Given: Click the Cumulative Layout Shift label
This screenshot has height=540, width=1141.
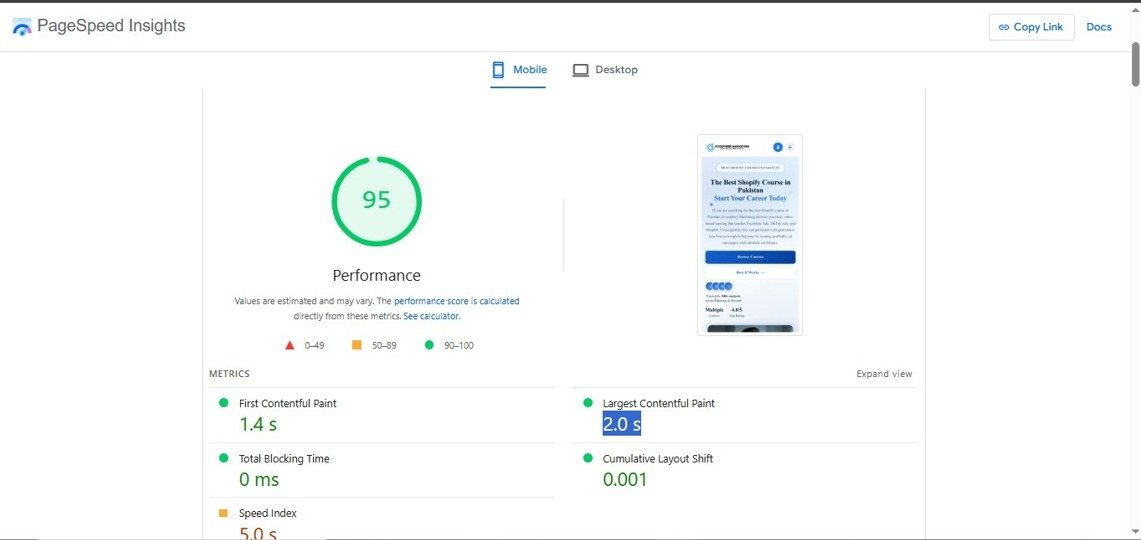Looking at the screenshot, I should click(x=658, y=458).
